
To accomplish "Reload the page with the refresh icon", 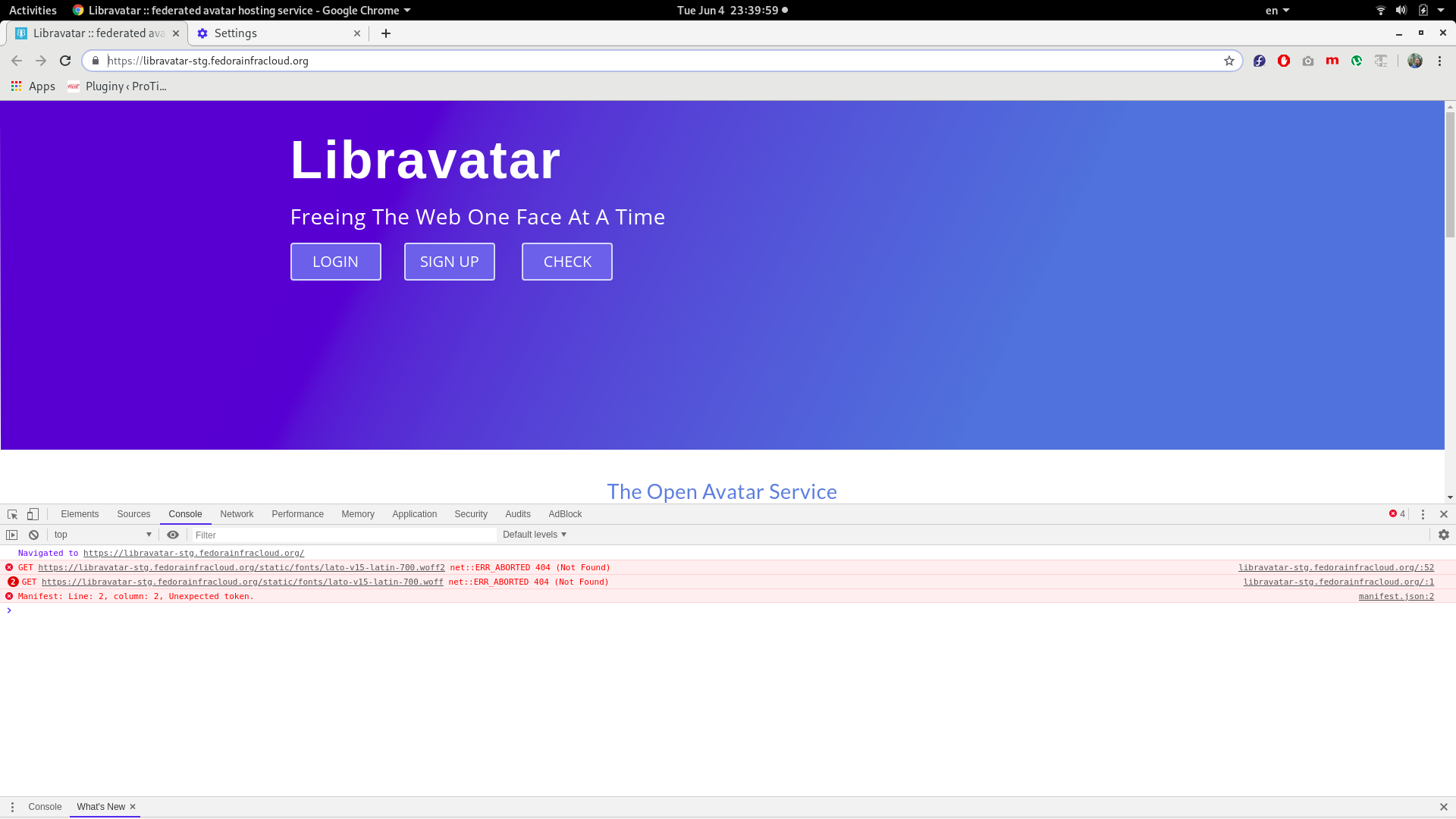I will coord(65,61).
